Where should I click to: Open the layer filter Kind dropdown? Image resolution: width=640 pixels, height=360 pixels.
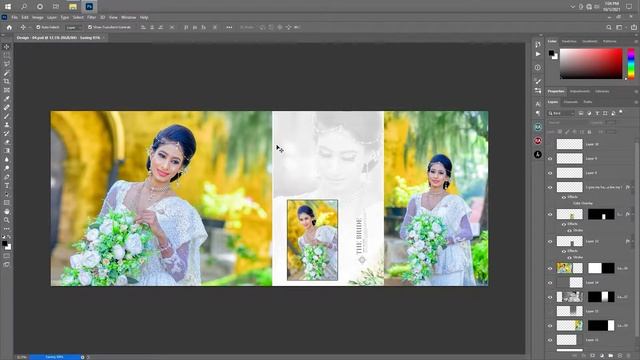point(562,113)
